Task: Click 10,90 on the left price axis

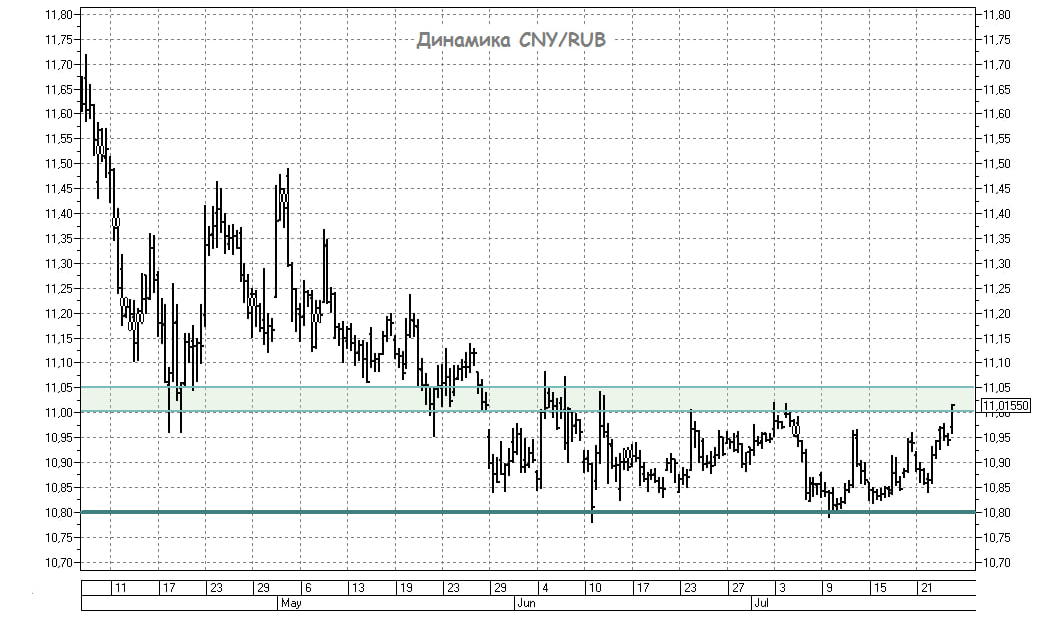Action: [60, 463]
